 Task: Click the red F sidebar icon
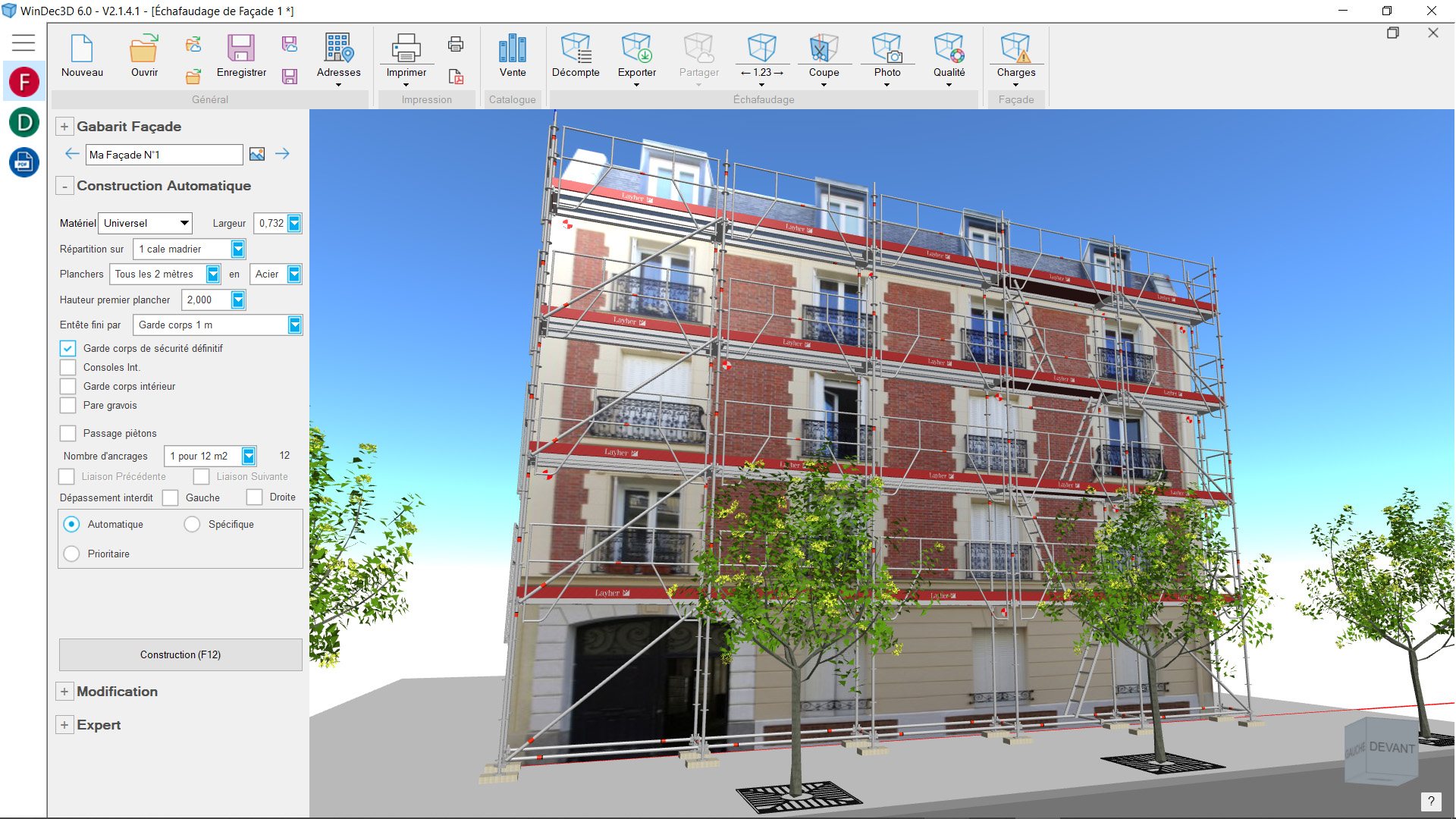tap(24, 81)
